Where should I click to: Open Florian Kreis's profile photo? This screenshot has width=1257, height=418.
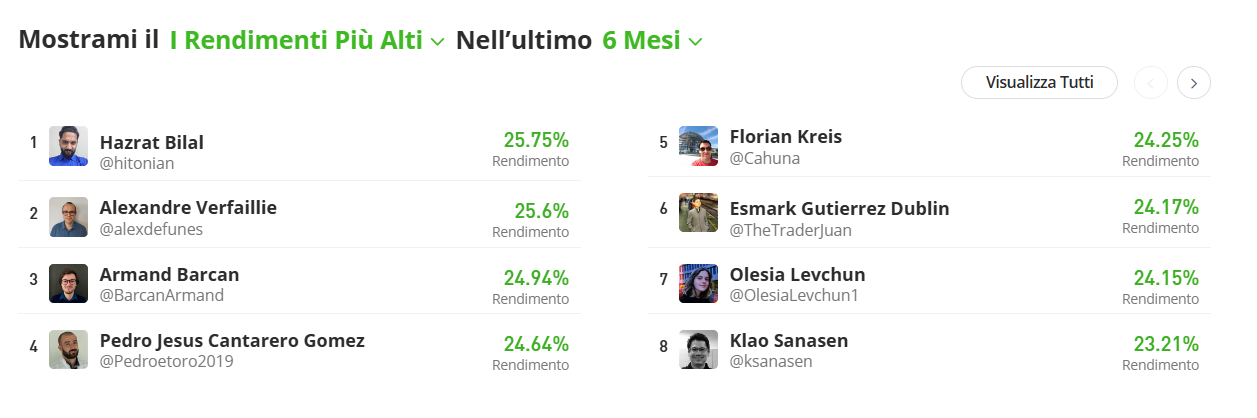tap(698, 146)
